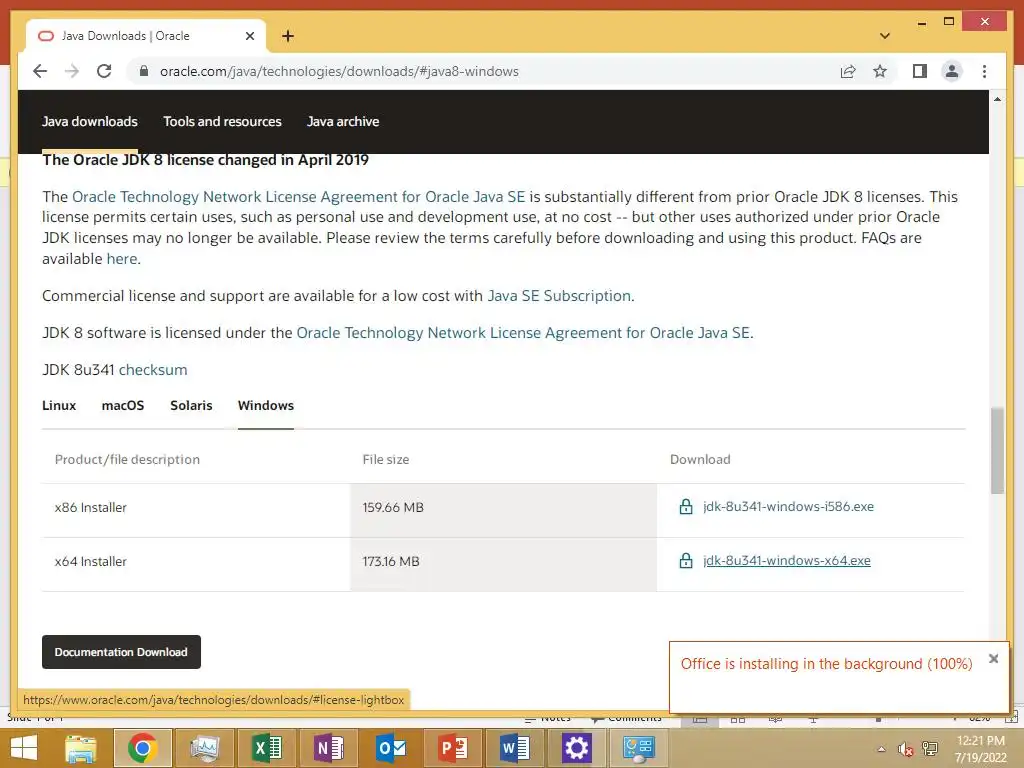The height and width of the screenshot is (768, 1024).
Task: Open File Explorer from taskbar
Action: [x=81, y=748]
